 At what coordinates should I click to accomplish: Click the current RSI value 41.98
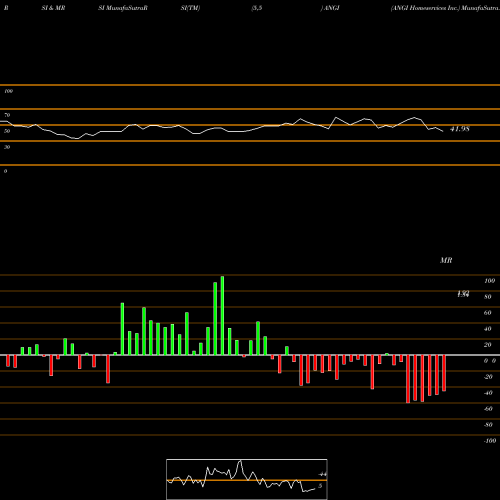tap(460, 129)
